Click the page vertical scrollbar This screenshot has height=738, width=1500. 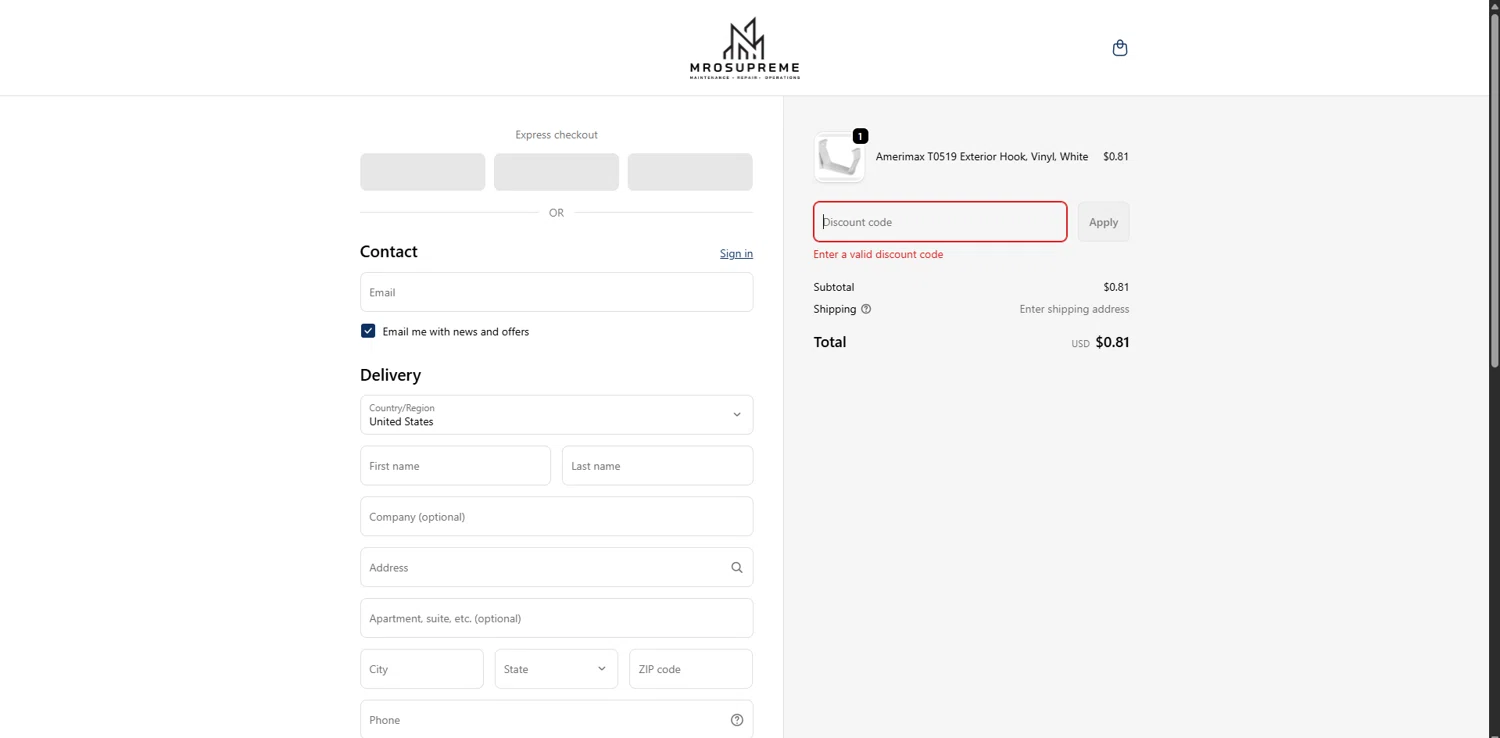pyautogui.click(x=1494, y=190)
